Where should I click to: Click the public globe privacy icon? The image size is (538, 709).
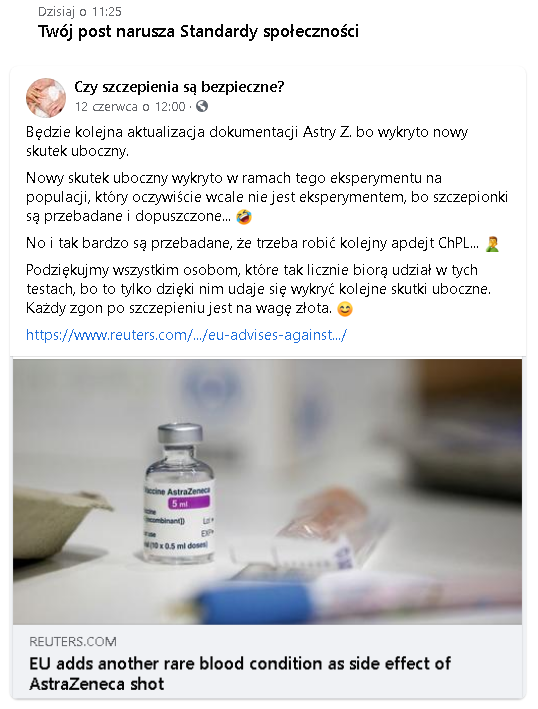(202, 107)
